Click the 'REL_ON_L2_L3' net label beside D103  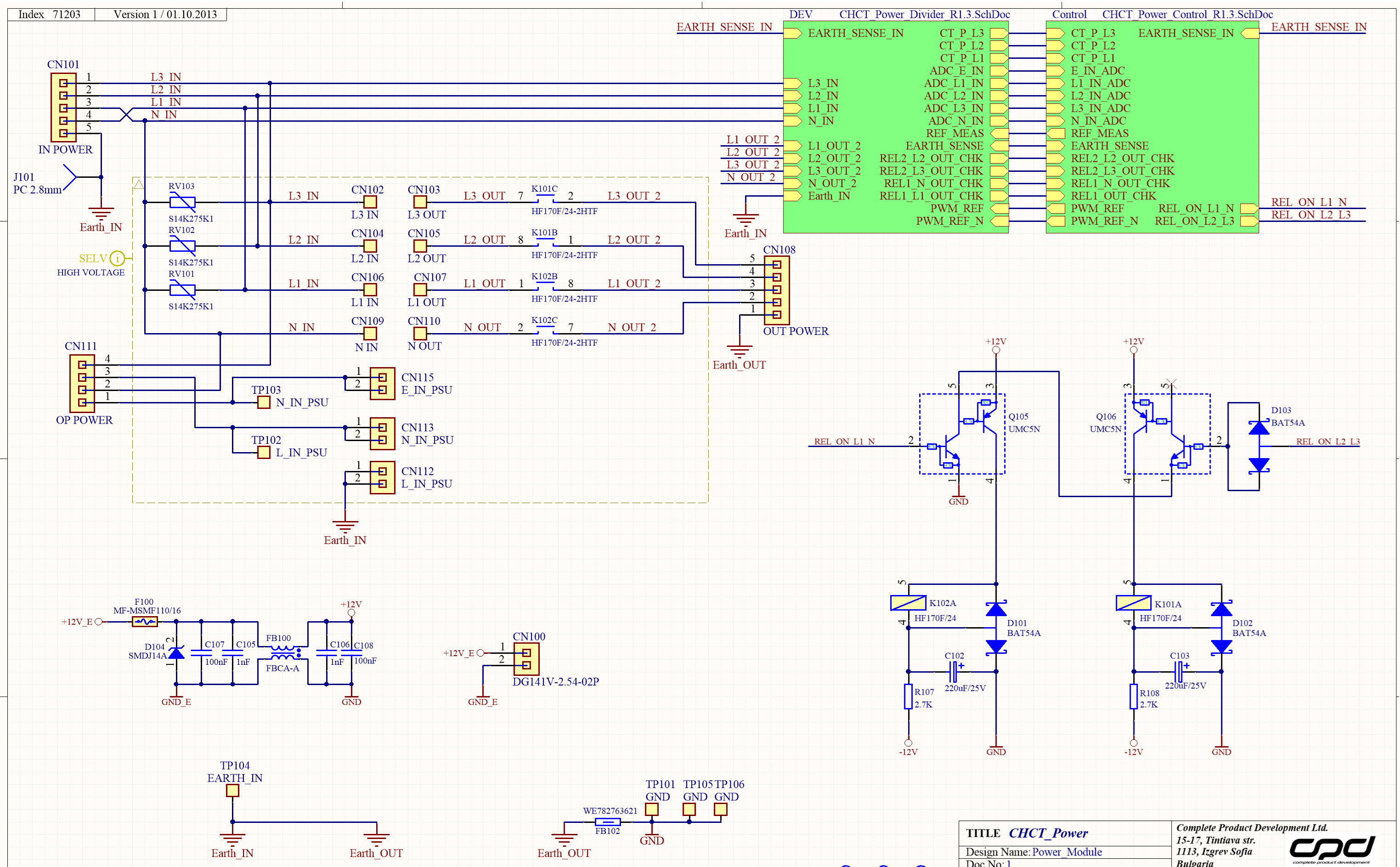coord(1328,442)
